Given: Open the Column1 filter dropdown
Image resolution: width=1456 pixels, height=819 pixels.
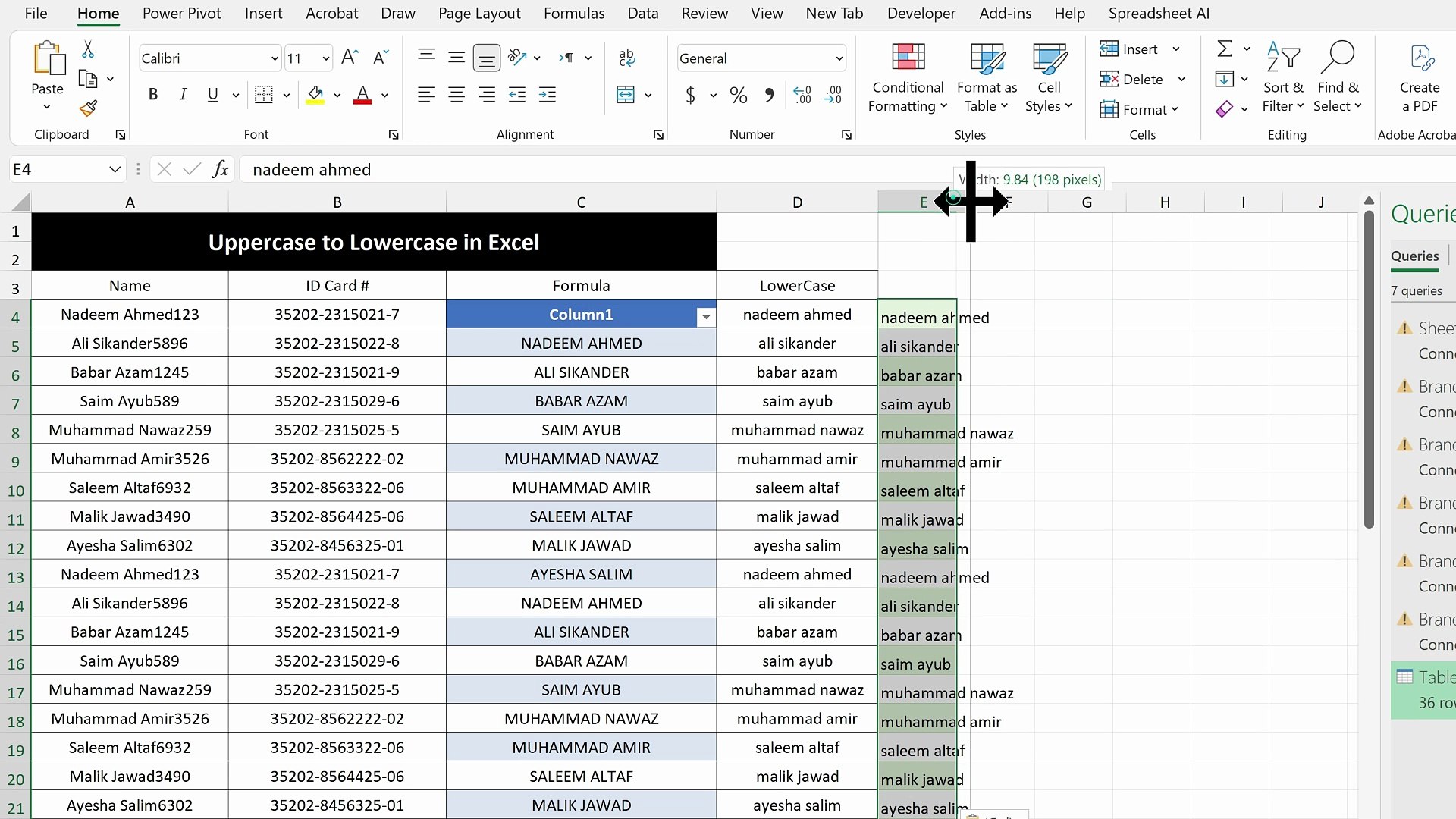Looking at the screenshot, I should [705, 317].
